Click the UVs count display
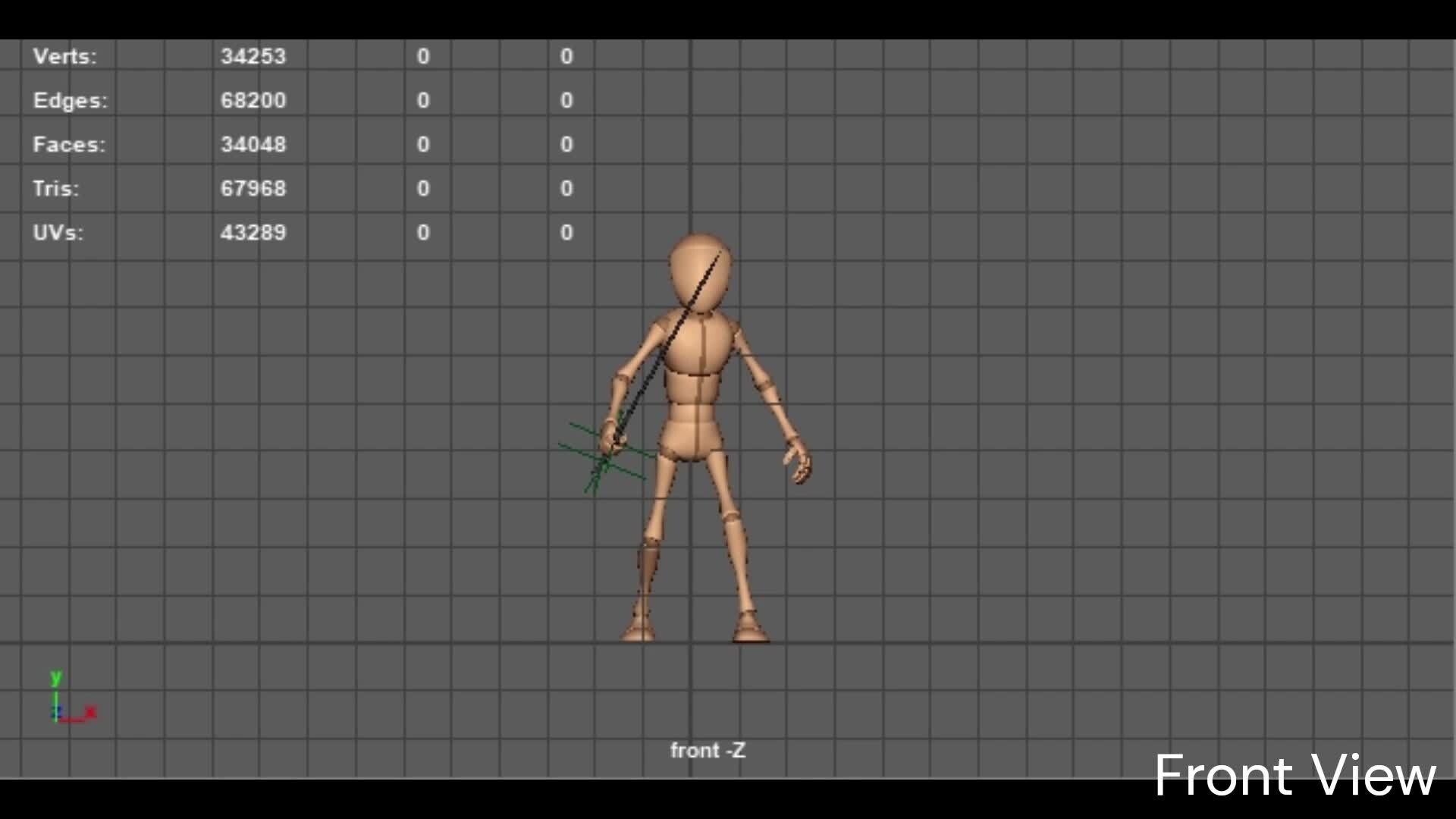Image resolution: width=1456 pixels, height=819 pixels. click(x=253, y=233)
